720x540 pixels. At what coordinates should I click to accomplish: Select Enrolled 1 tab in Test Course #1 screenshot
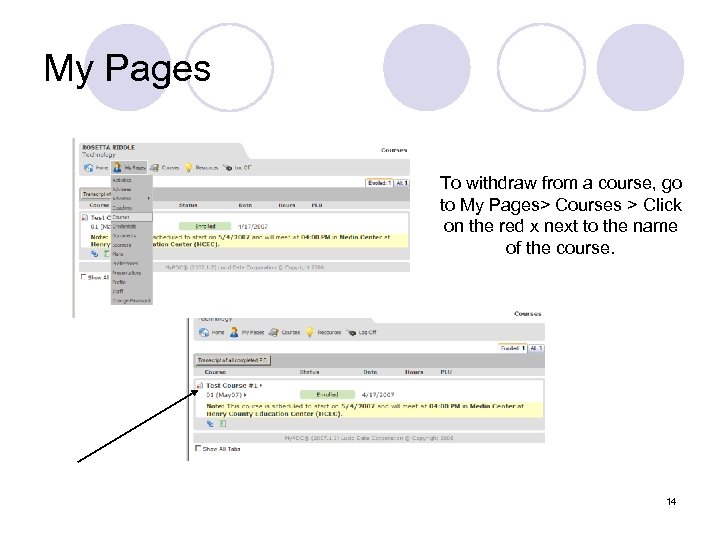coord(512,348)
